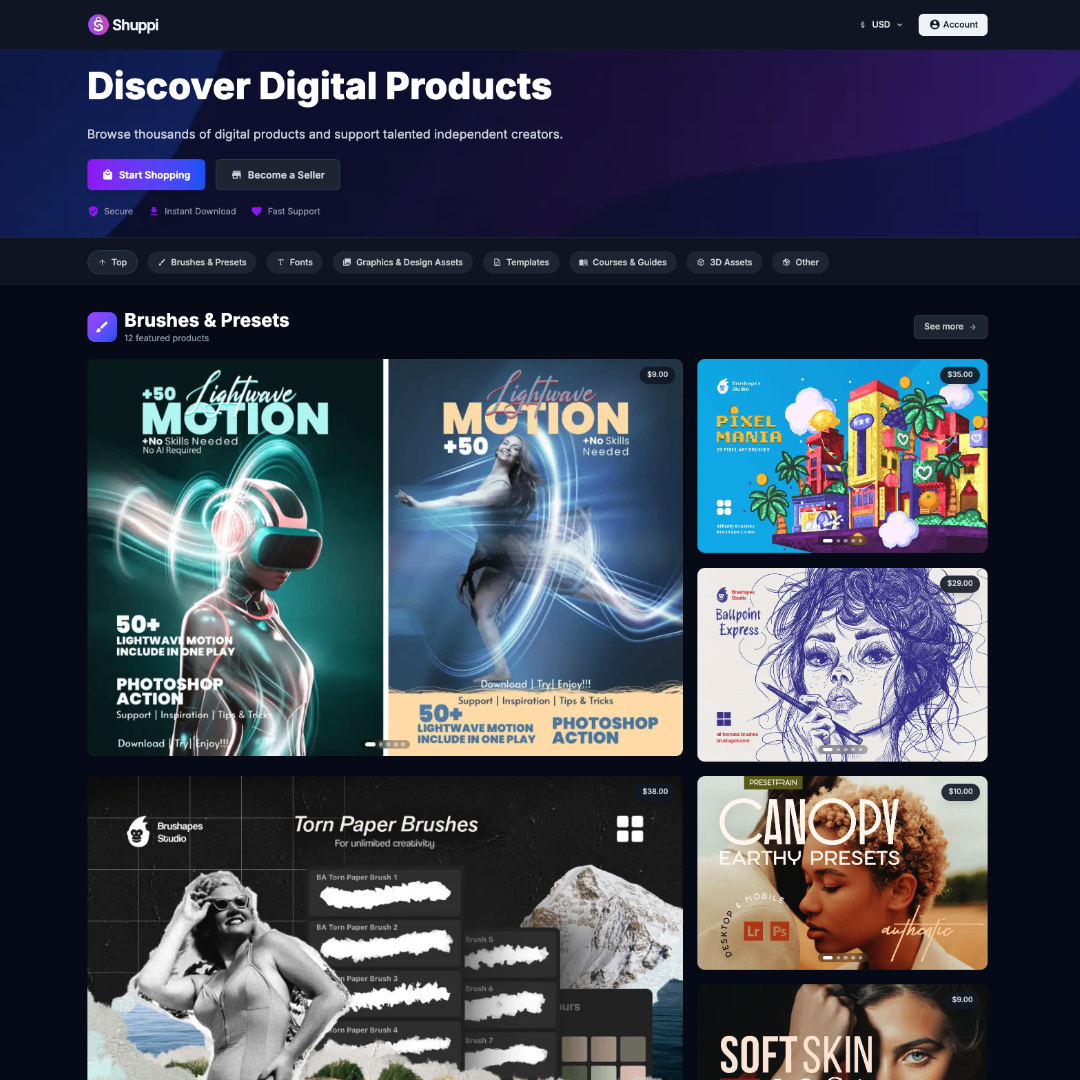Click the $10.00 price badge
This screenshot has height=1080, width=1080.
960,791
